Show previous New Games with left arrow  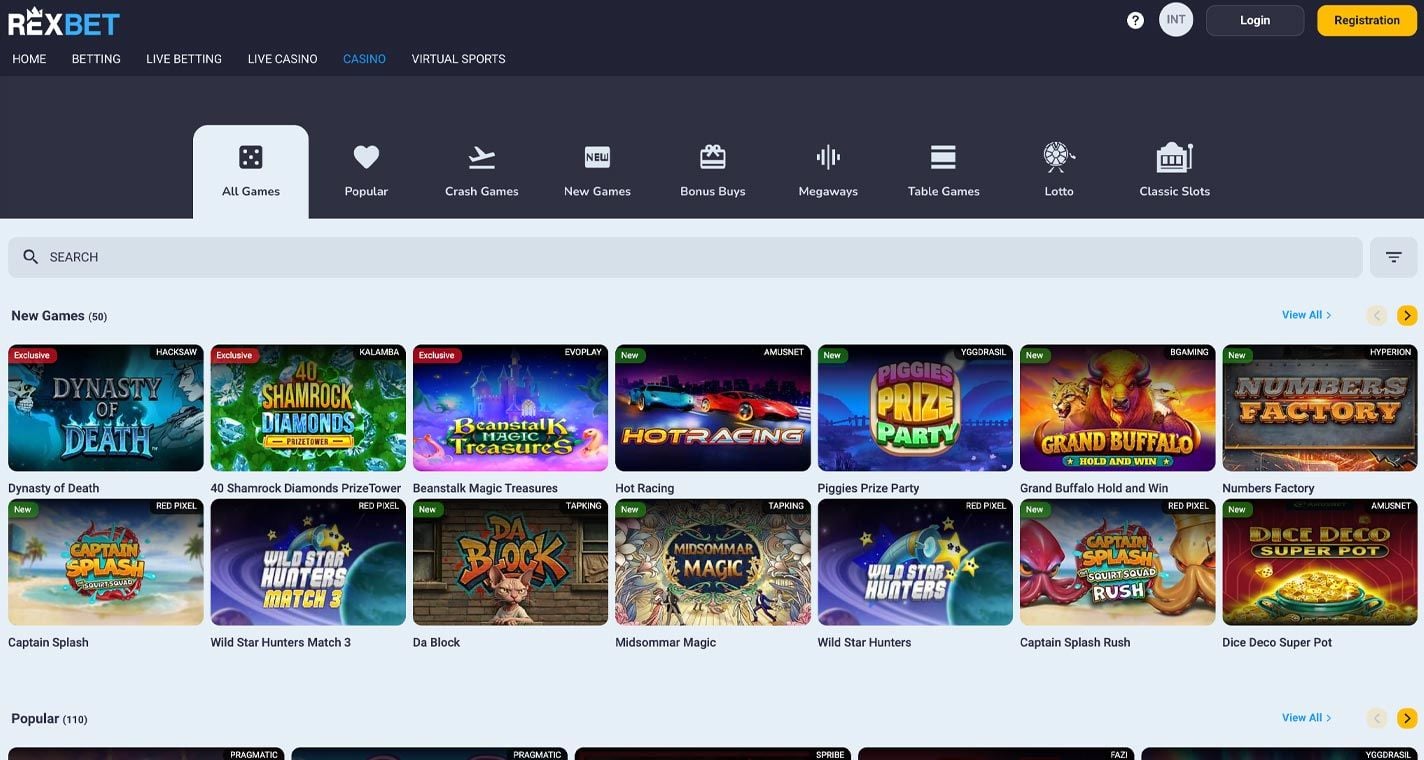(x=1377, y=316)
